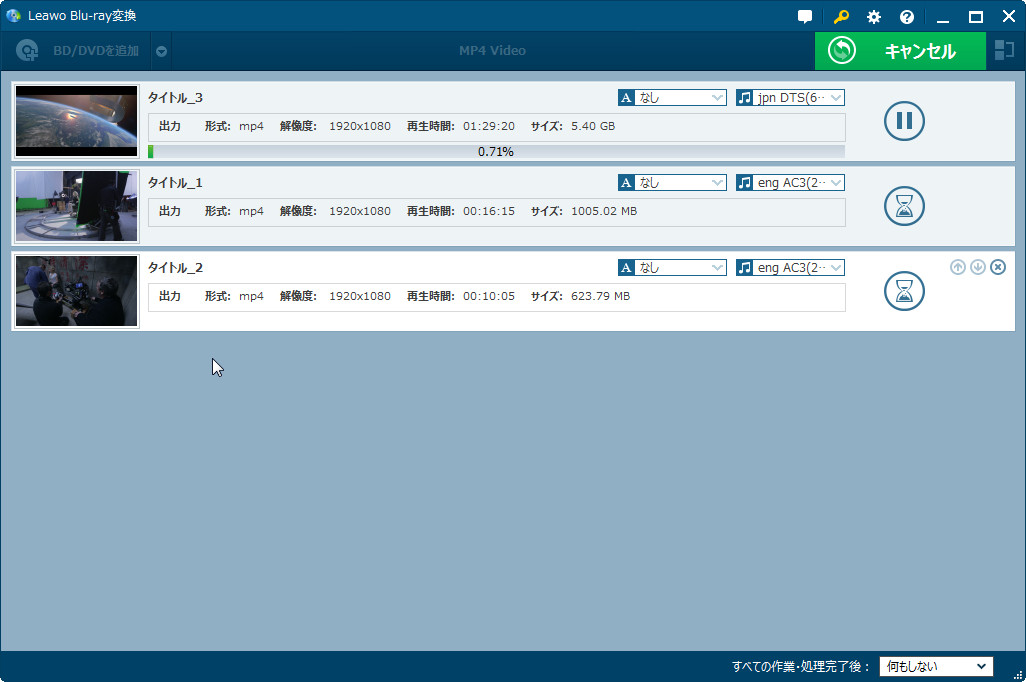Open help using the question mark icon
The image size is (1026, 682).
(906, 16)
